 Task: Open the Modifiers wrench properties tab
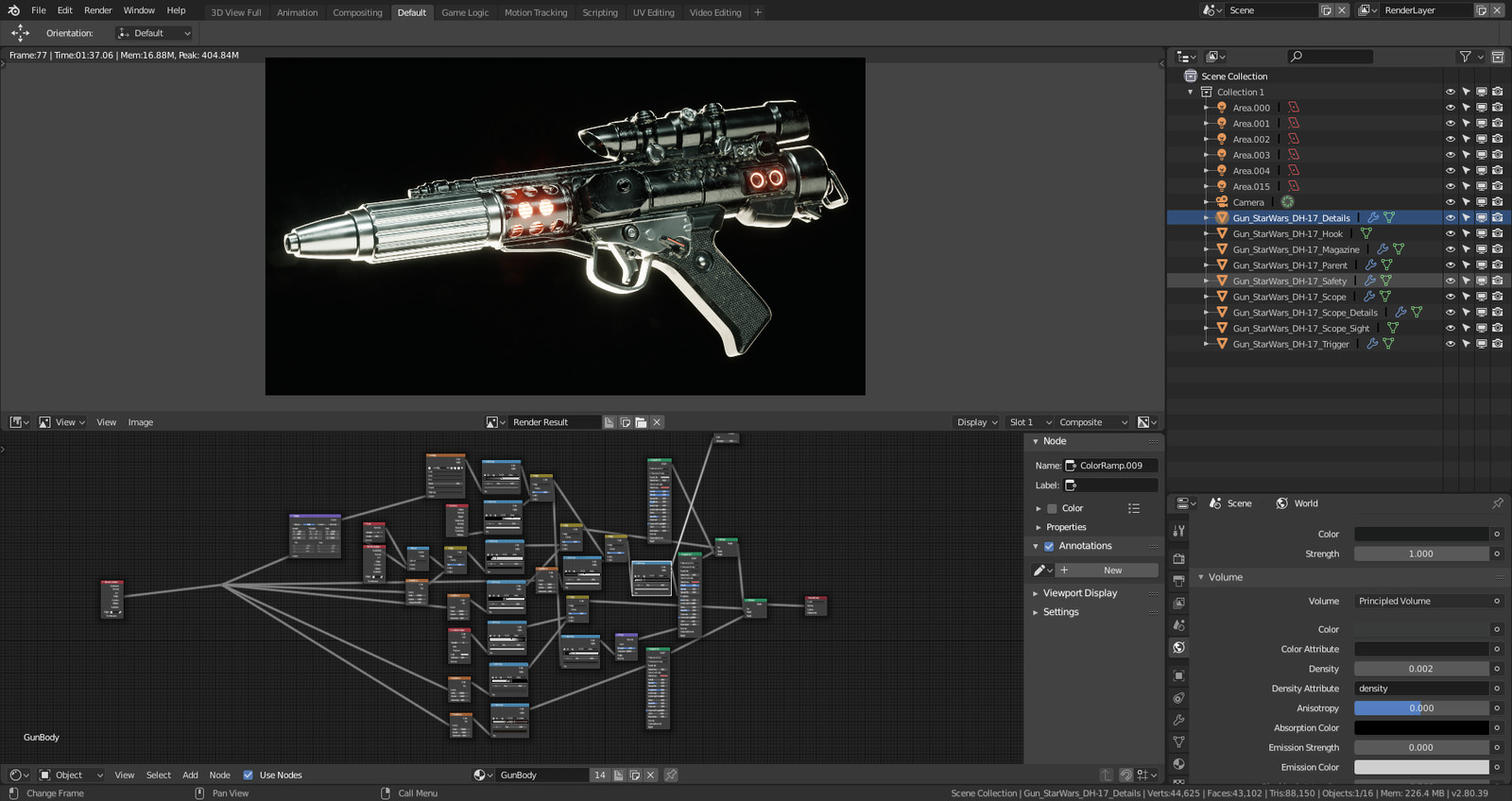point(1178,720)
